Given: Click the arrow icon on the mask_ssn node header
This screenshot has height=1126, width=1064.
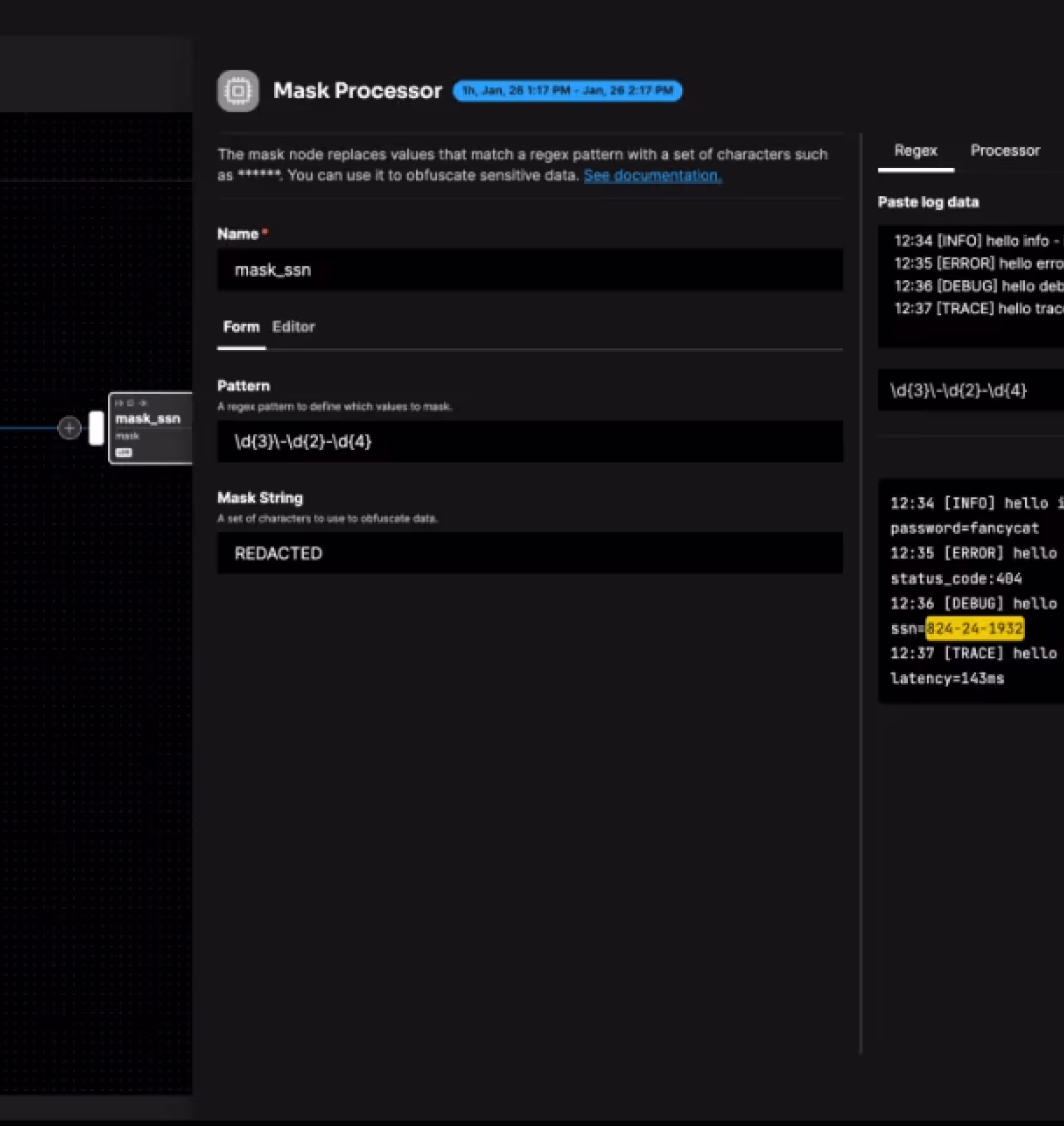Looking at the screenshot, I should 143,403.
